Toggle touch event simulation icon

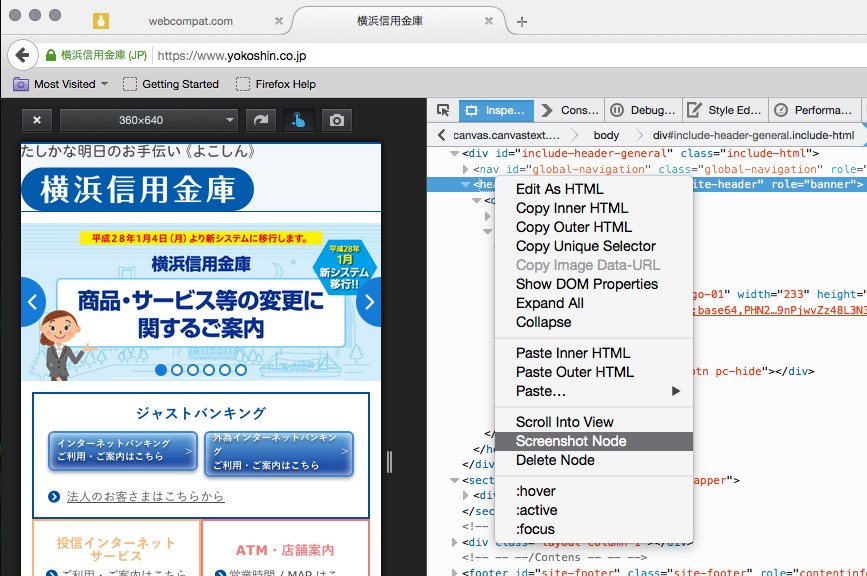(x=299, y=120)
